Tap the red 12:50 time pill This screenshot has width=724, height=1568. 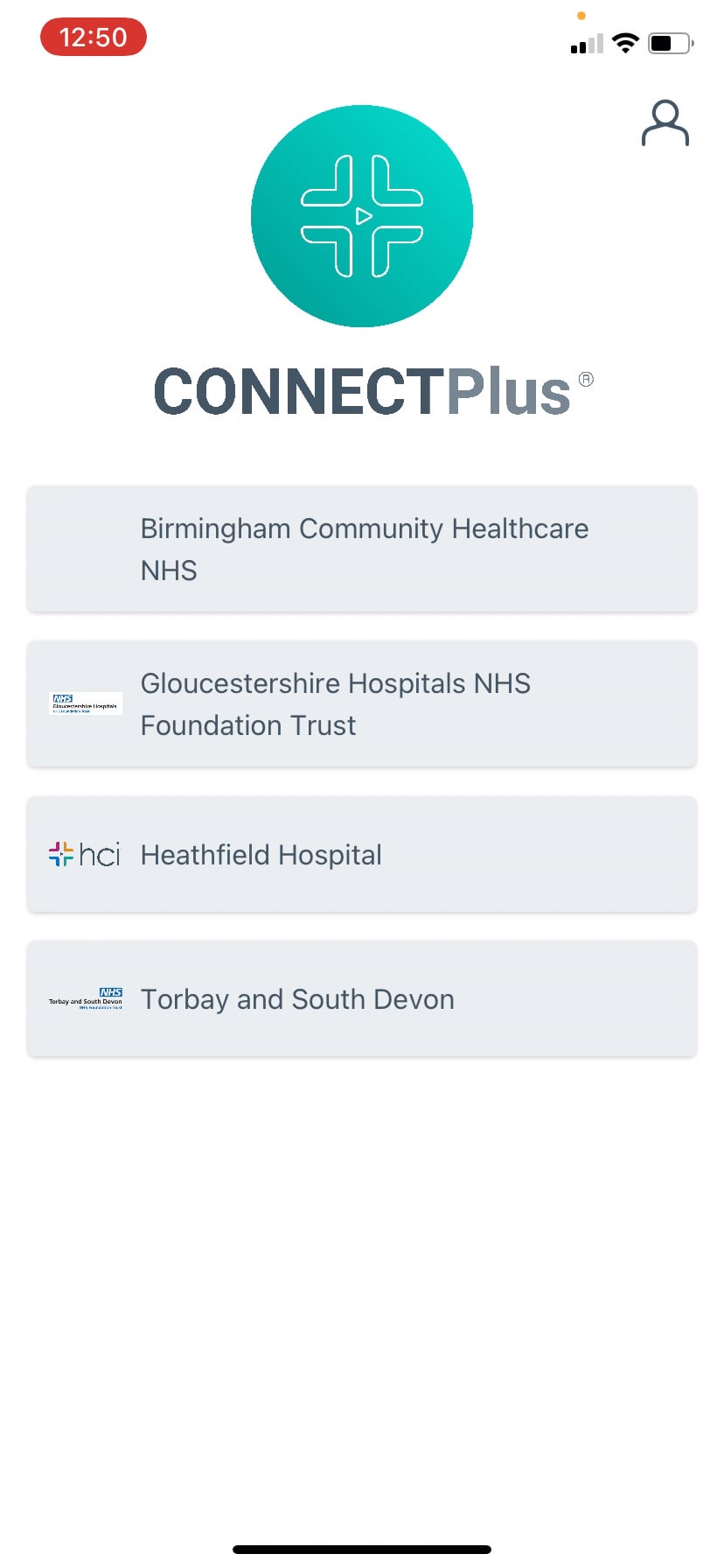[x=94, y=38]
